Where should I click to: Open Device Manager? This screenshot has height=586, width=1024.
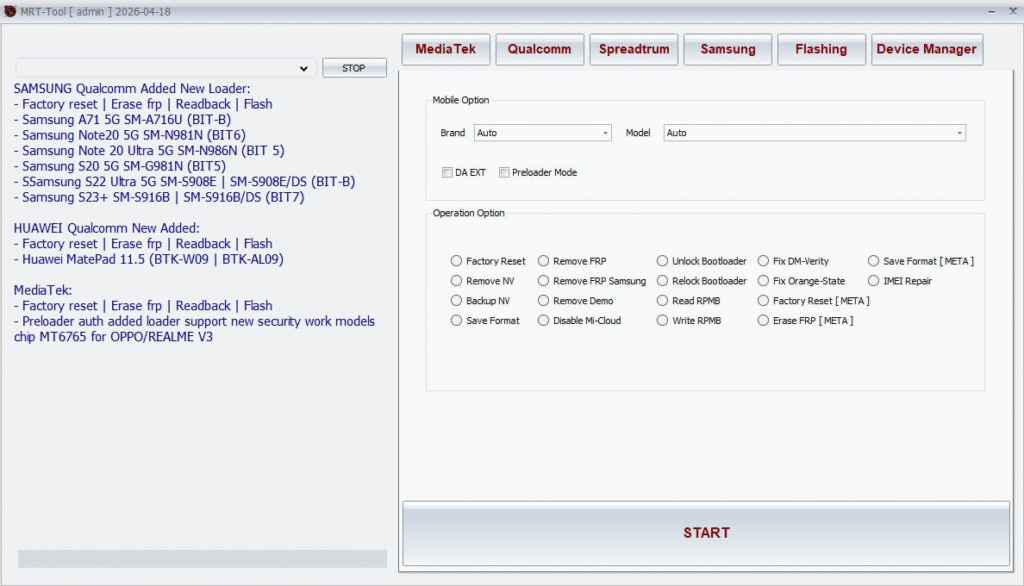click(926, 49)
